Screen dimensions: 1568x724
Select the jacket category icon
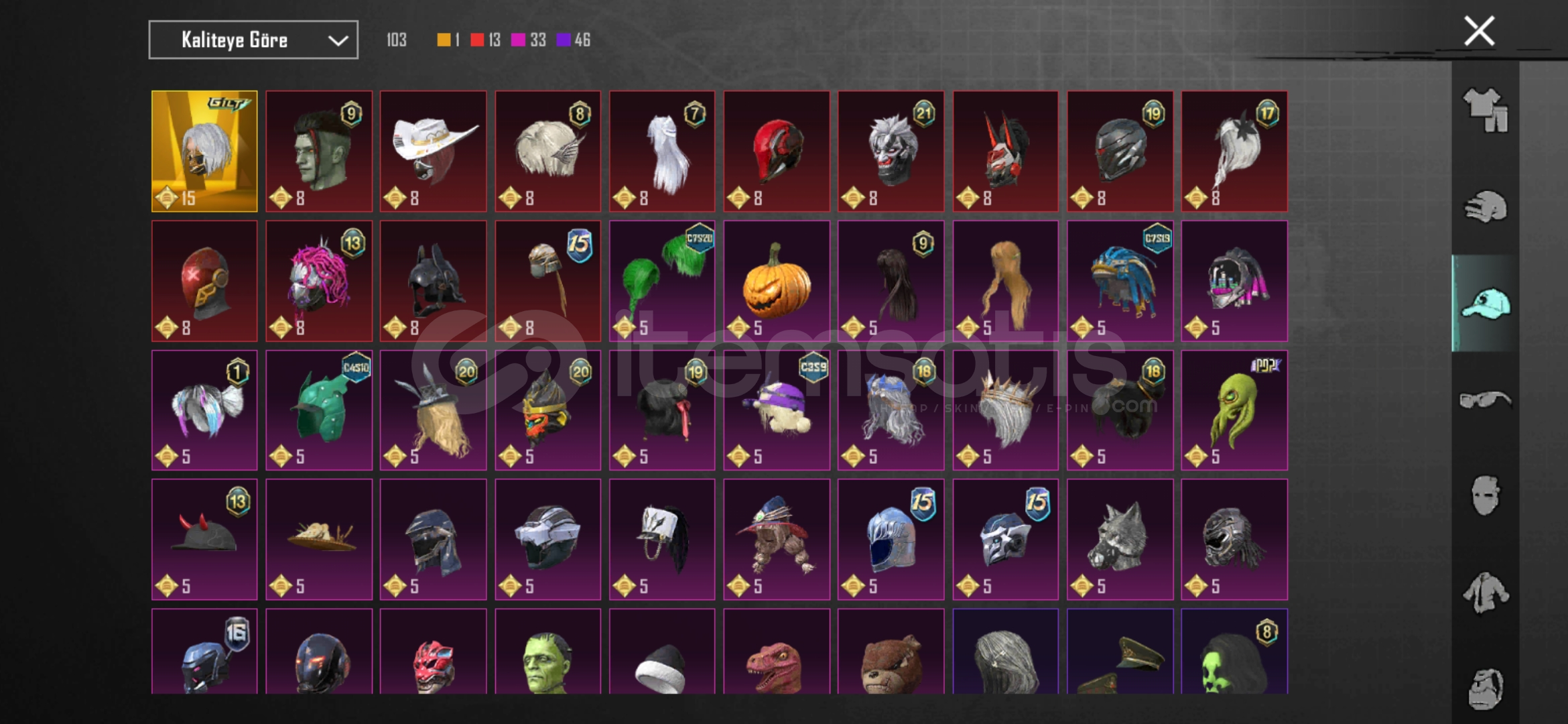(x=1485, y=593)
